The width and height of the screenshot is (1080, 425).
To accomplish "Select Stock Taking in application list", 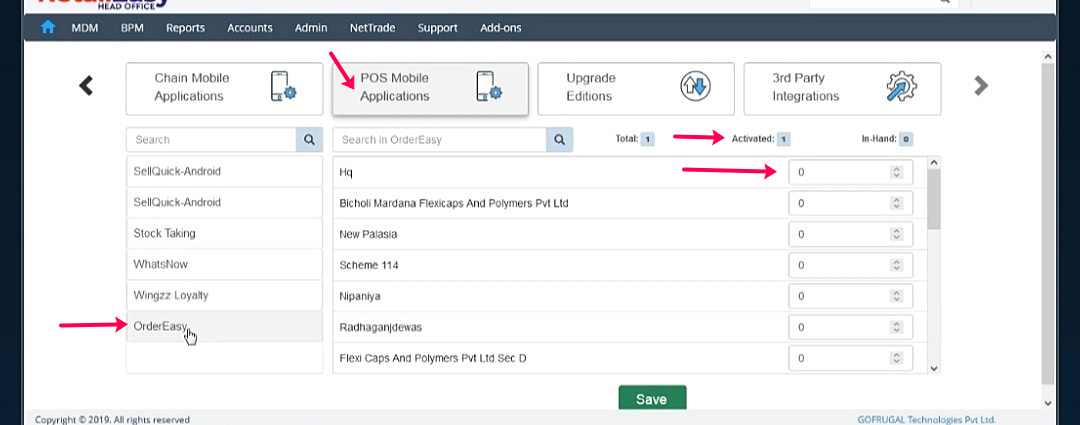I will click(224, 234).
